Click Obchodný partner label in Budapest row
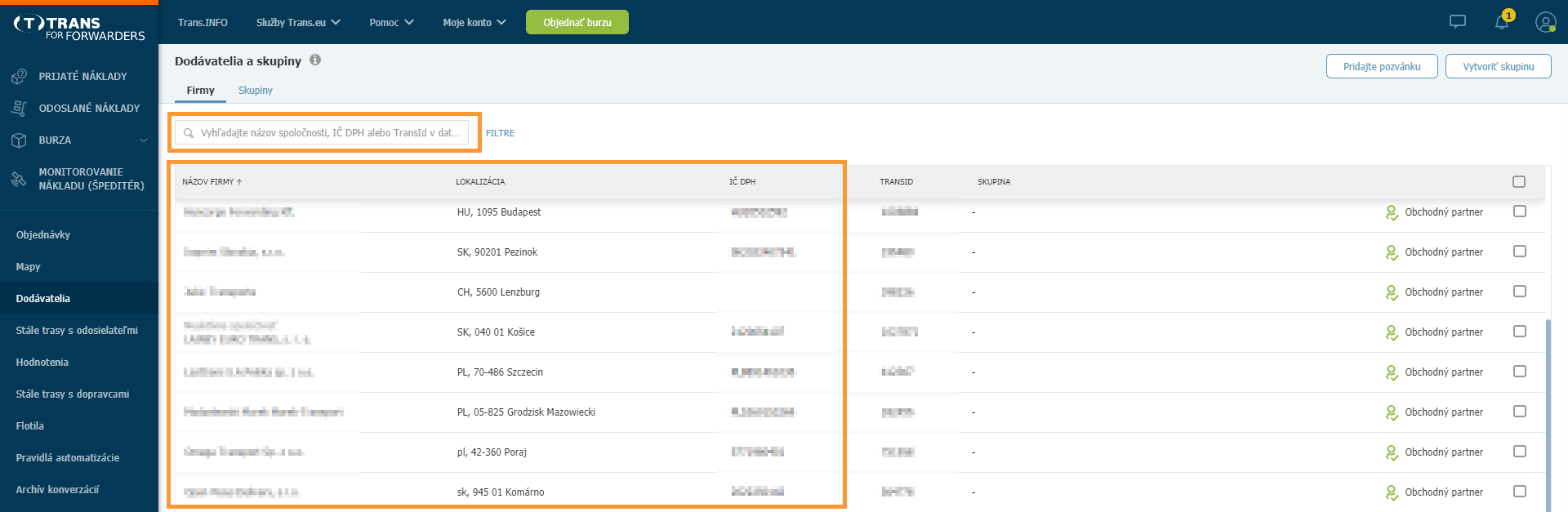Image resolution: width=1568 pixels, height=512 pixels. point(1444,211)
